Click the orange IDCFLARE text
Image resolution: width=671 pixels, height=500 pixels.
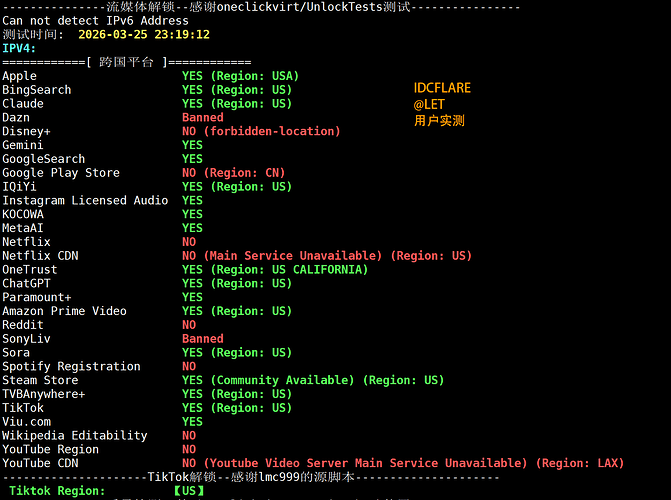pyautogui.click(x=442, y=88)
